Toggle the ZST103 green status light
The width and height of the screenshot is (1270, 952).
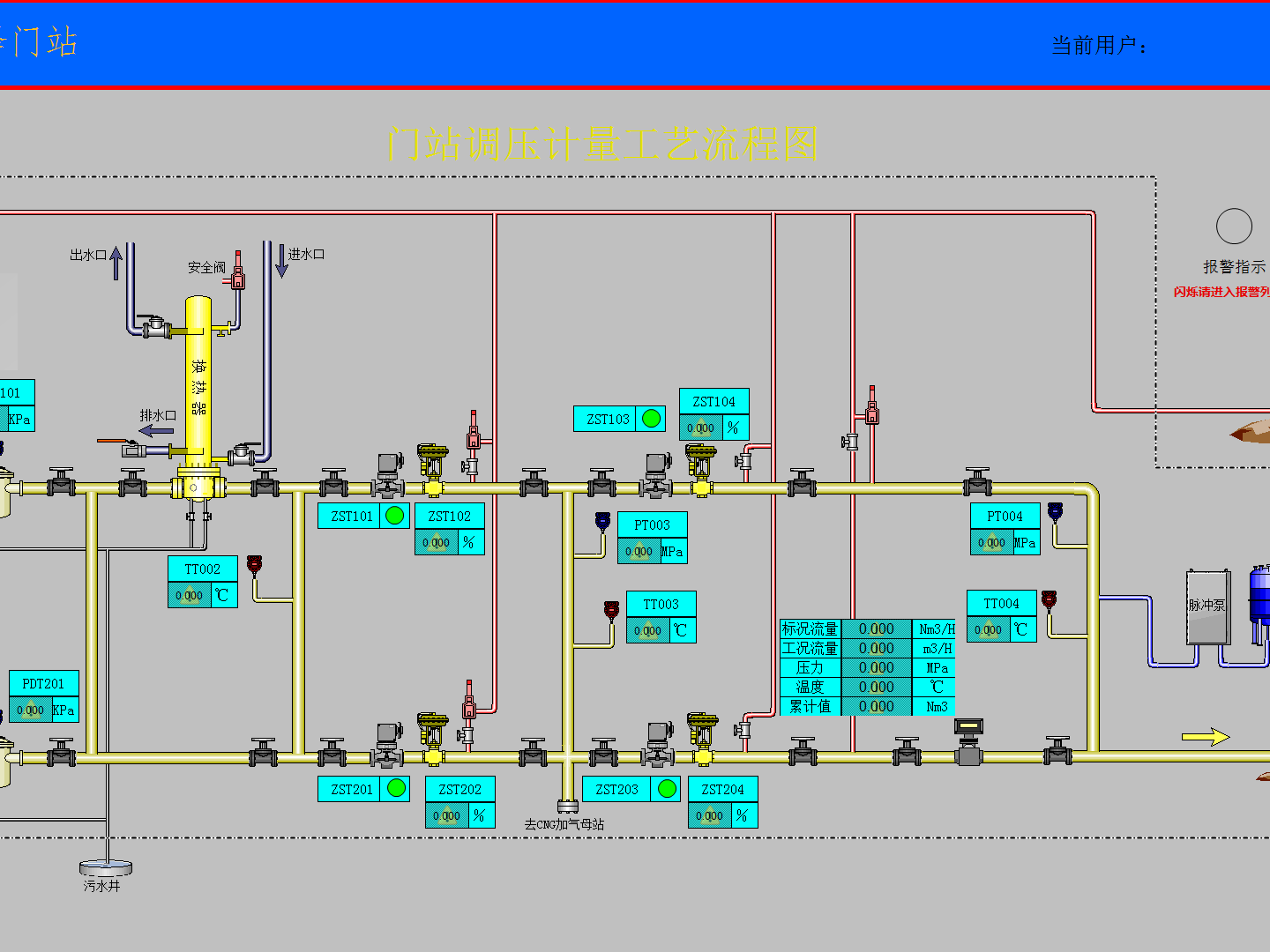tap(651, 419)
